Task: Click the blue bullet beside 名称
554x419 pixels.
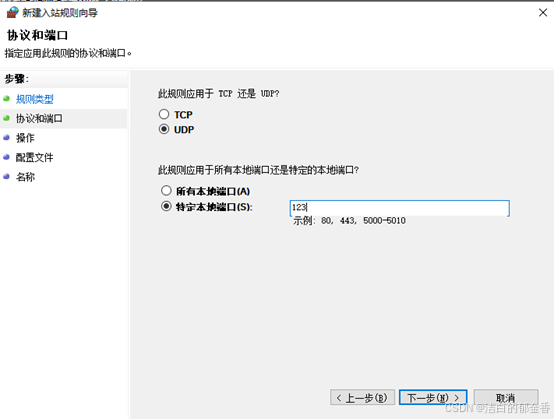Action: click(6, 176)
